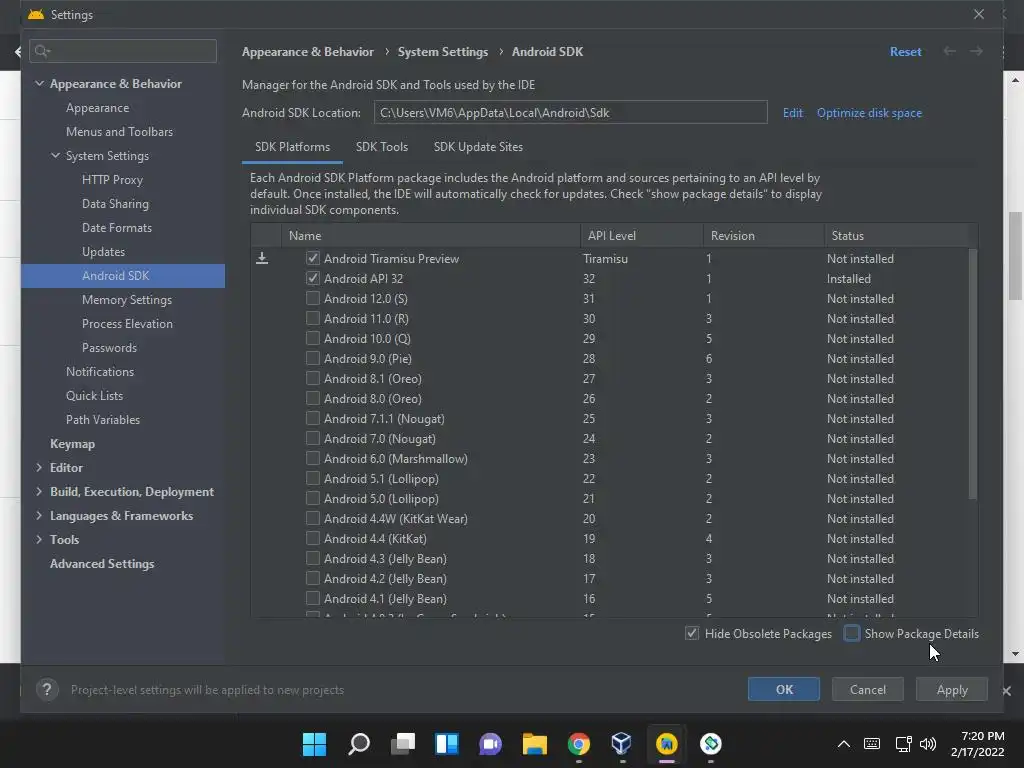Viewport: 1024px width, 768px height.
Task: Click the Reset link
Action: tap(905, 52)
